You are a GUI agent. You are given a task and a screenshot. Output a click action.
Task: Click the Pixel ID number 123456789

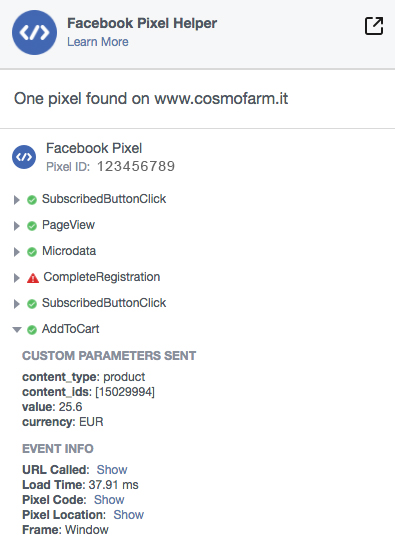pos(136,167)
